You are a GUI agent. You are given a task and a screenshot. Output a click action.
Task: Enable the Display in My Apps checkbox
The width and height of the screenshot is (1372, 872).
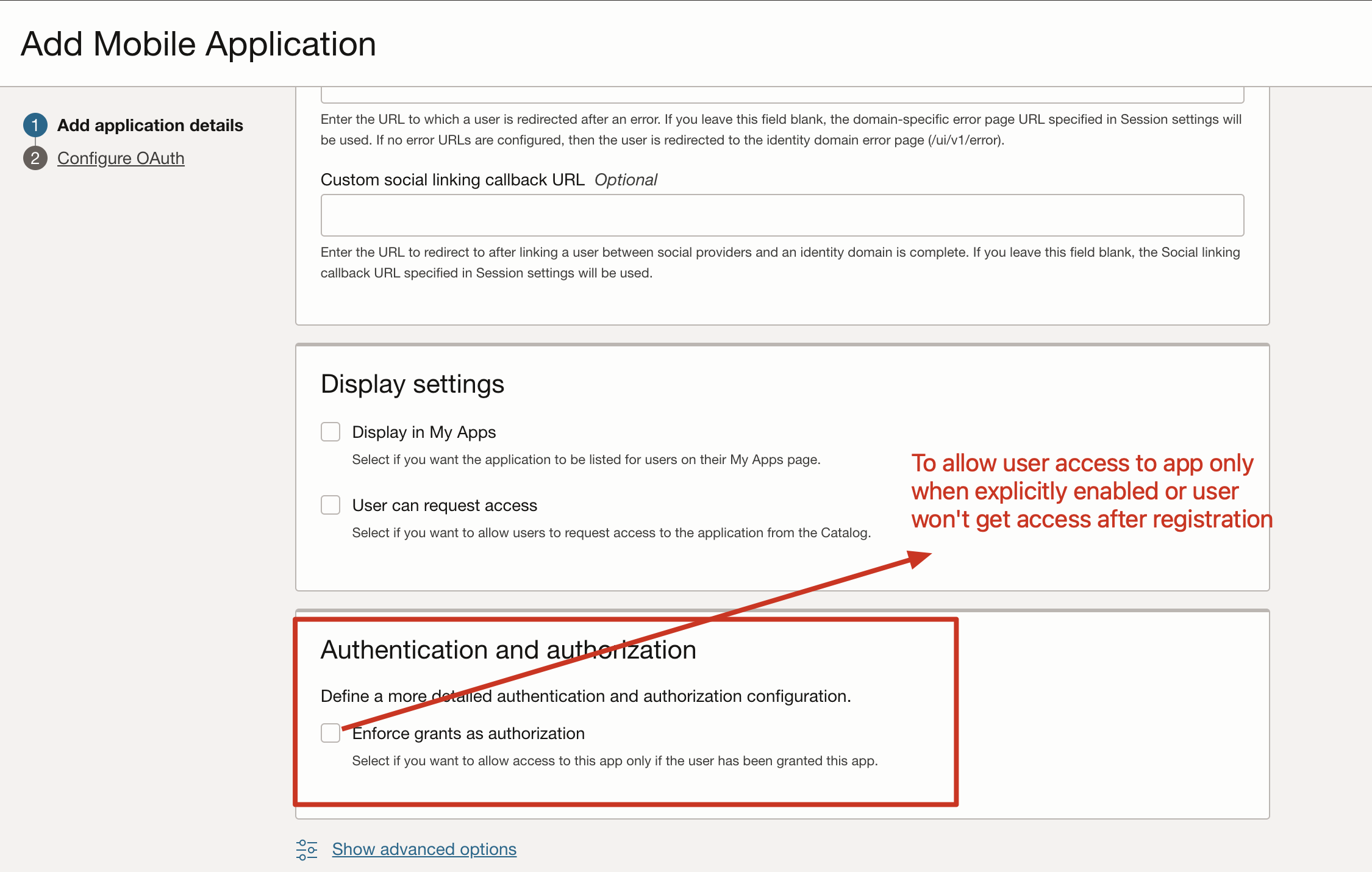pyautogui.click(x=330, y=432)
